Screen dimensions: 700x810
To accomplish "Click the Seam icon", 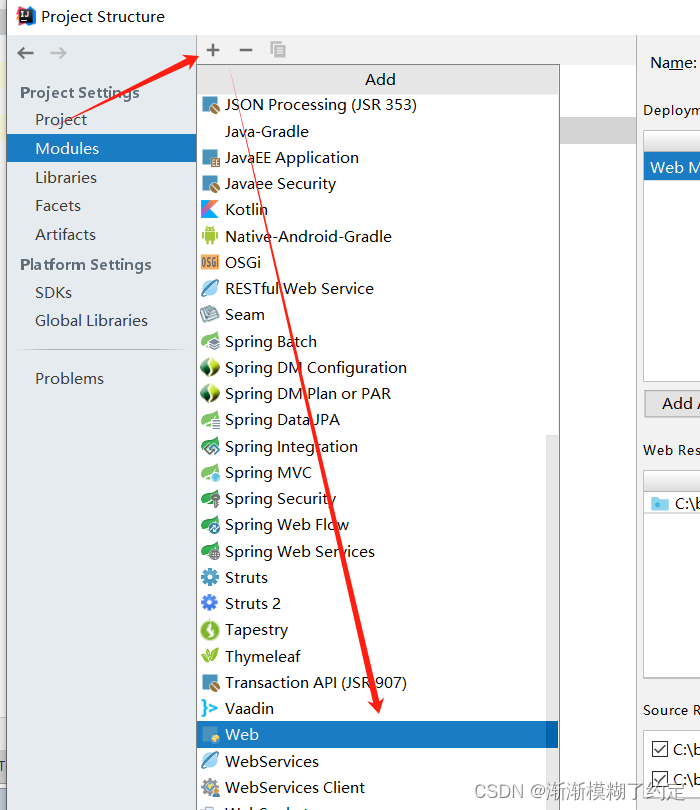I will point(210,314).
